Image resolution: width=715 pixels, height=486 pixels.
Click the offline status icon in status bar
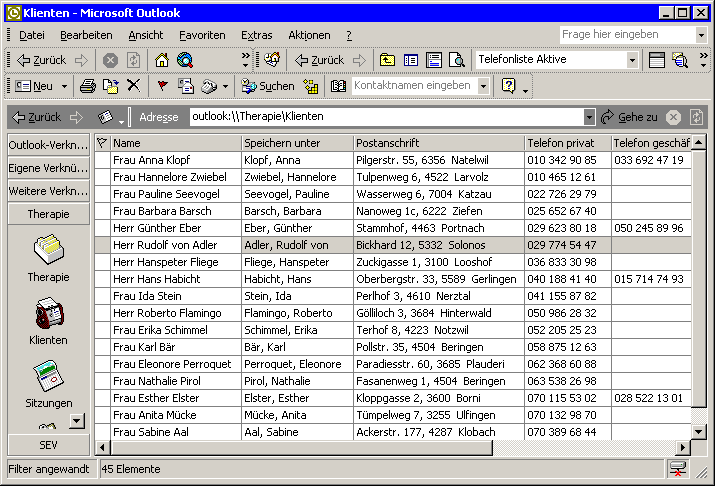(x=677, y=469)
